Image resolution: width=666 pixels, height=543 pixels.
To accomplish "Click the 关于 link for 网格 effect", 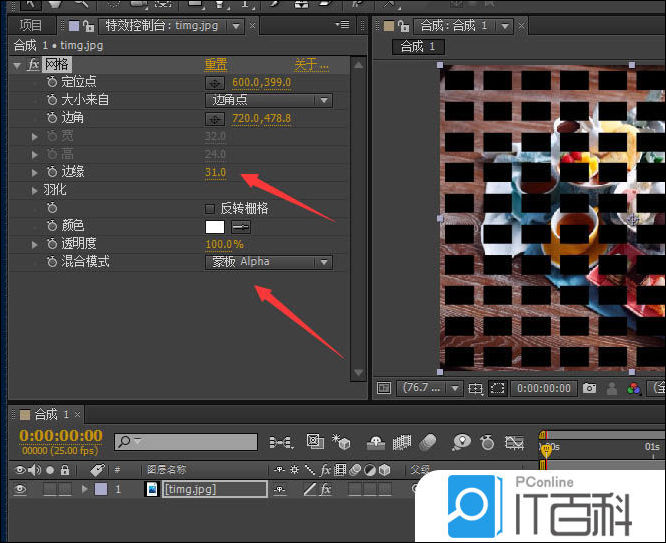I will tap(308, 64).
